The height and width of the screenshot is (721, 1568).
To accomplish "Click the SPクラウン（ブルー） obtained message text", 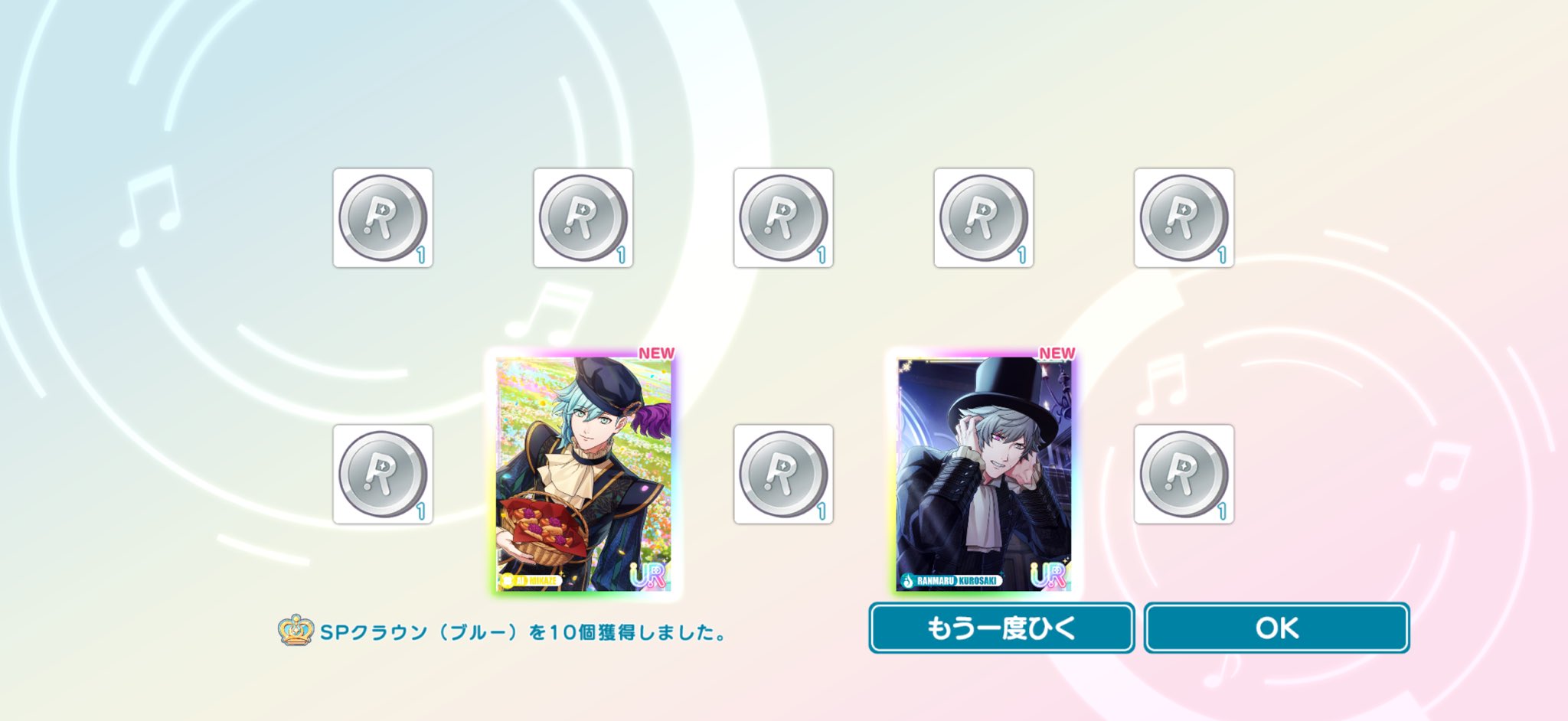I will point(523,632).
